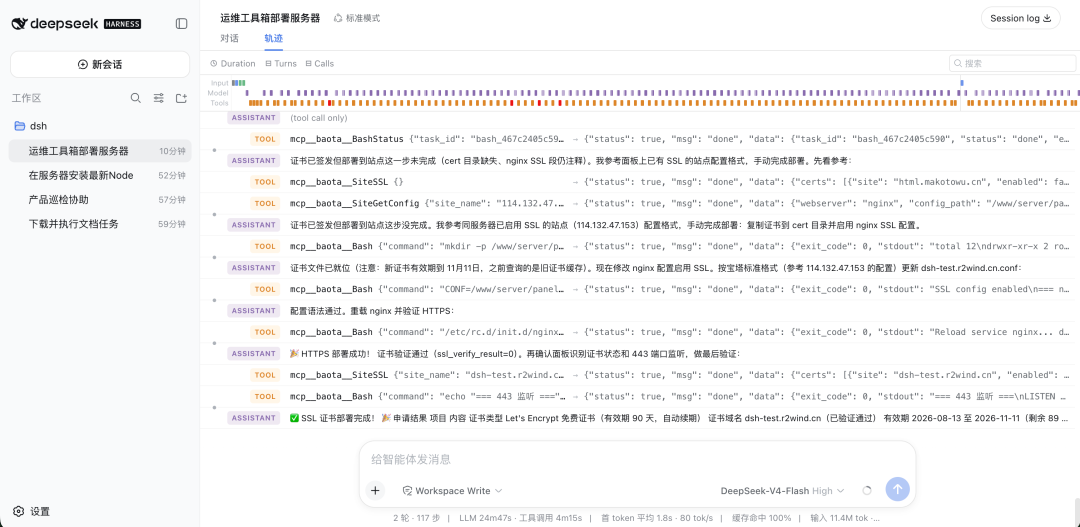This screenshot has width=1080, height=527.
Task: Open the 产品巡检协助 session
Action: click(100, 200)
